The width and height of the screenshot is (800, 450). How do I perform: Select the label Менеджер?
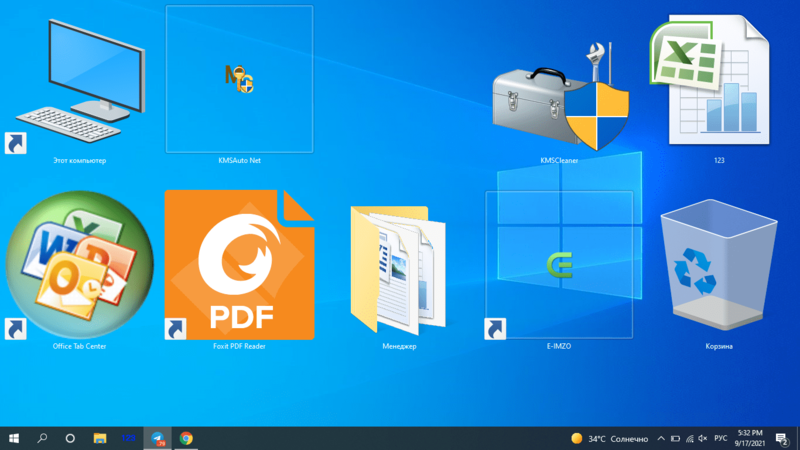(399, 346)
